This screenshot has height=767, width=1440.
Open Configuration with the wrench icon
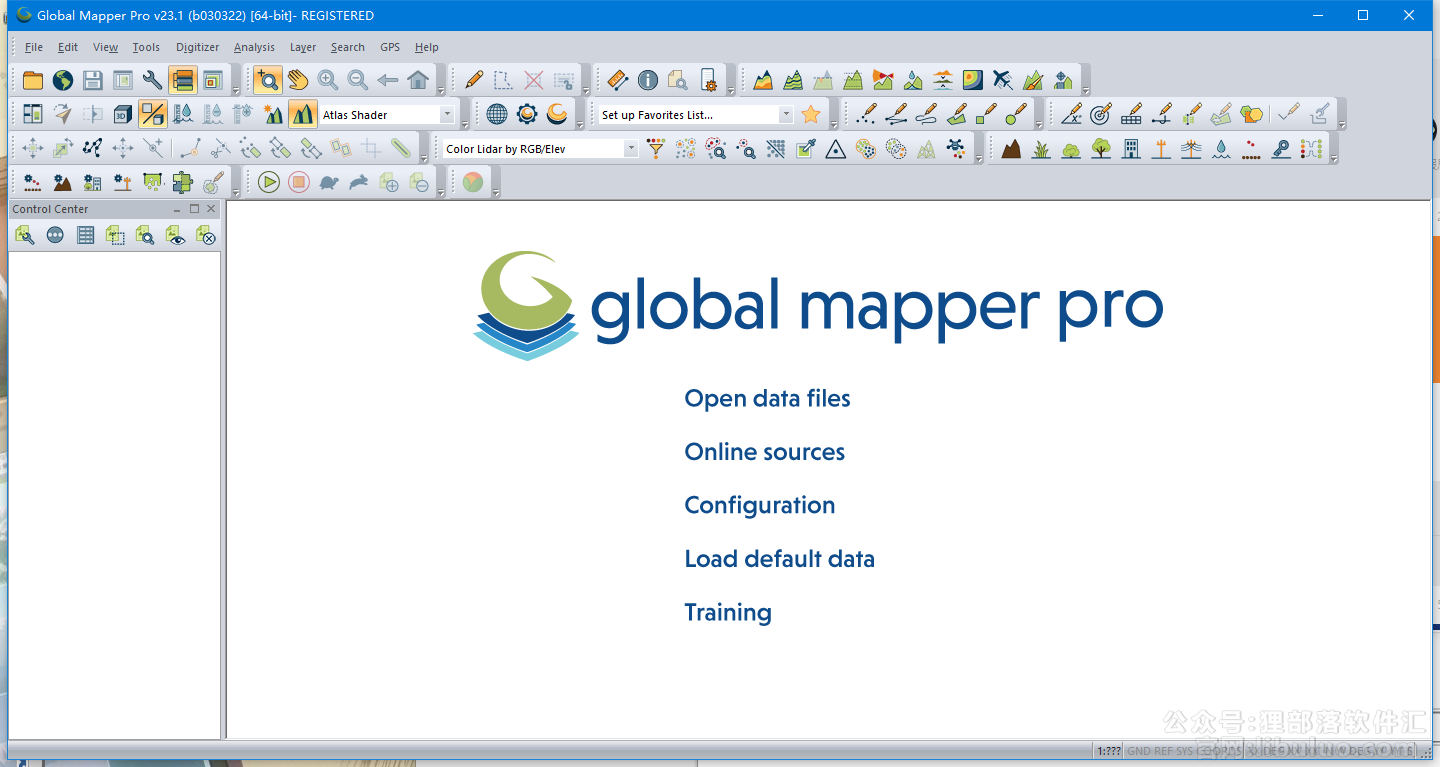click(153, 80)
